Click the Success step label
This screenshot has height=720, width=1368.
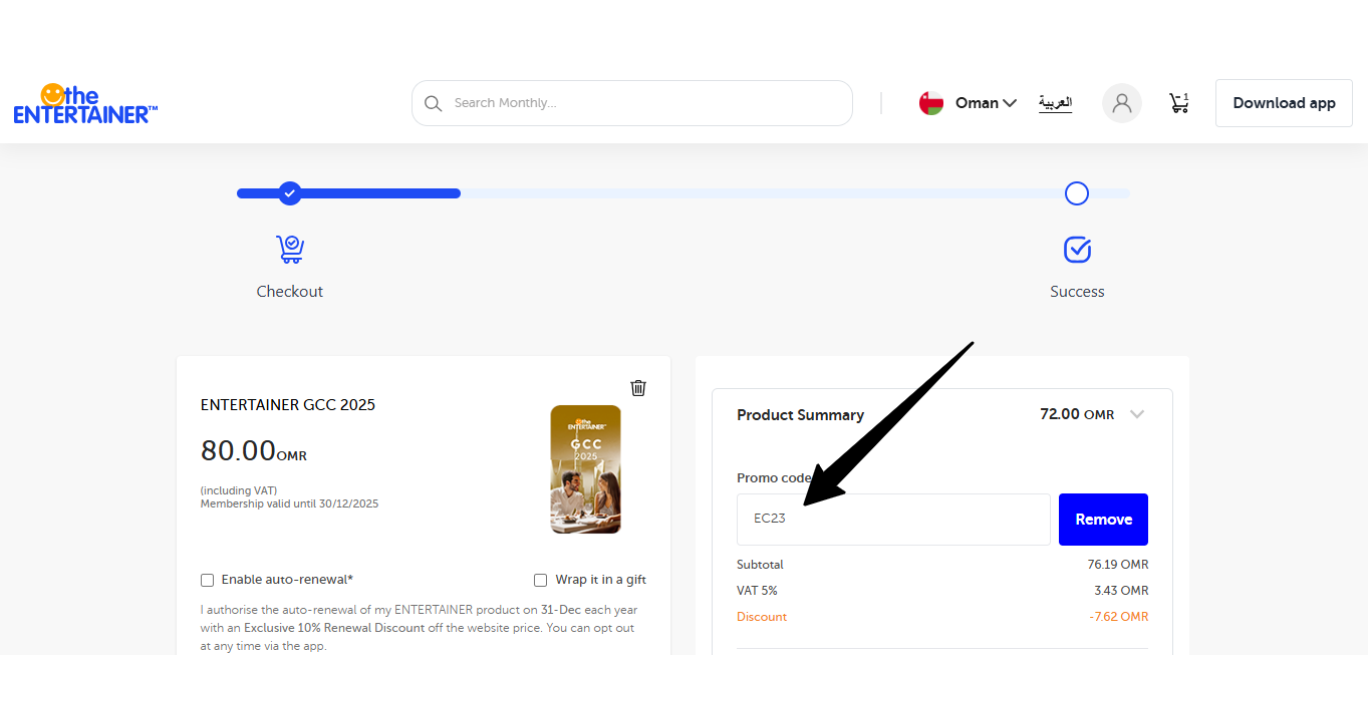(x=1077, y=292)
